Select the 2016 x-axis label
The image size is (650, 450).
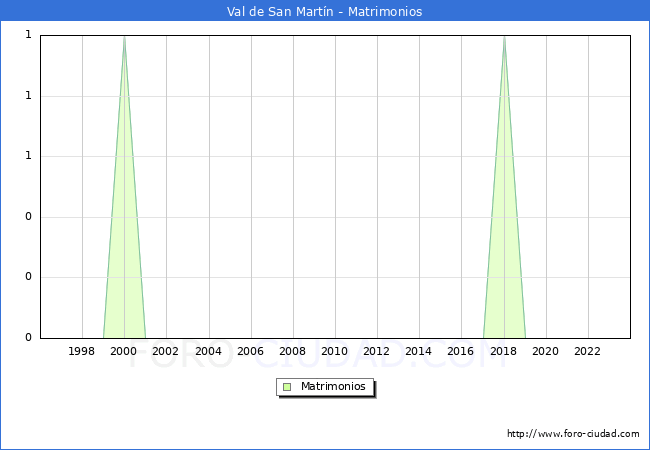click(x=460, y=351)
